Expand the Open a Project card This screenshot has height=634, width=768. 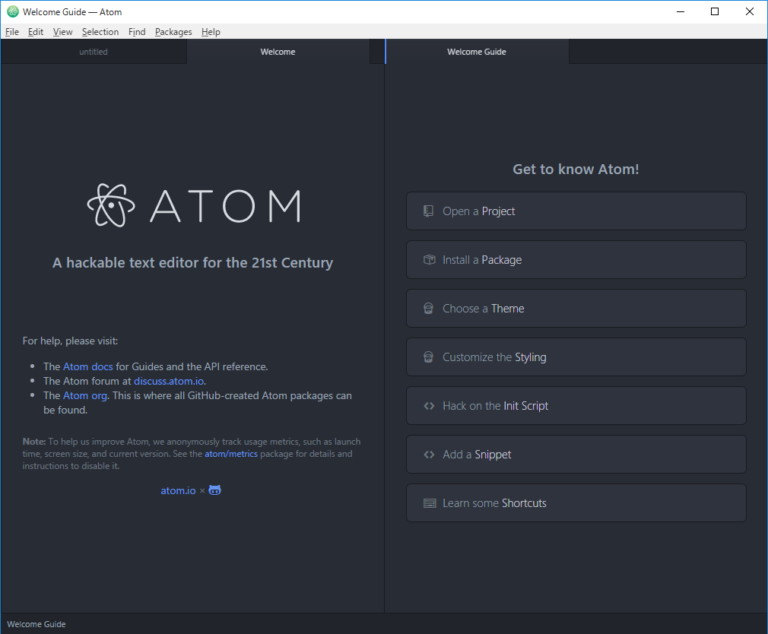[x=576, y=211]
